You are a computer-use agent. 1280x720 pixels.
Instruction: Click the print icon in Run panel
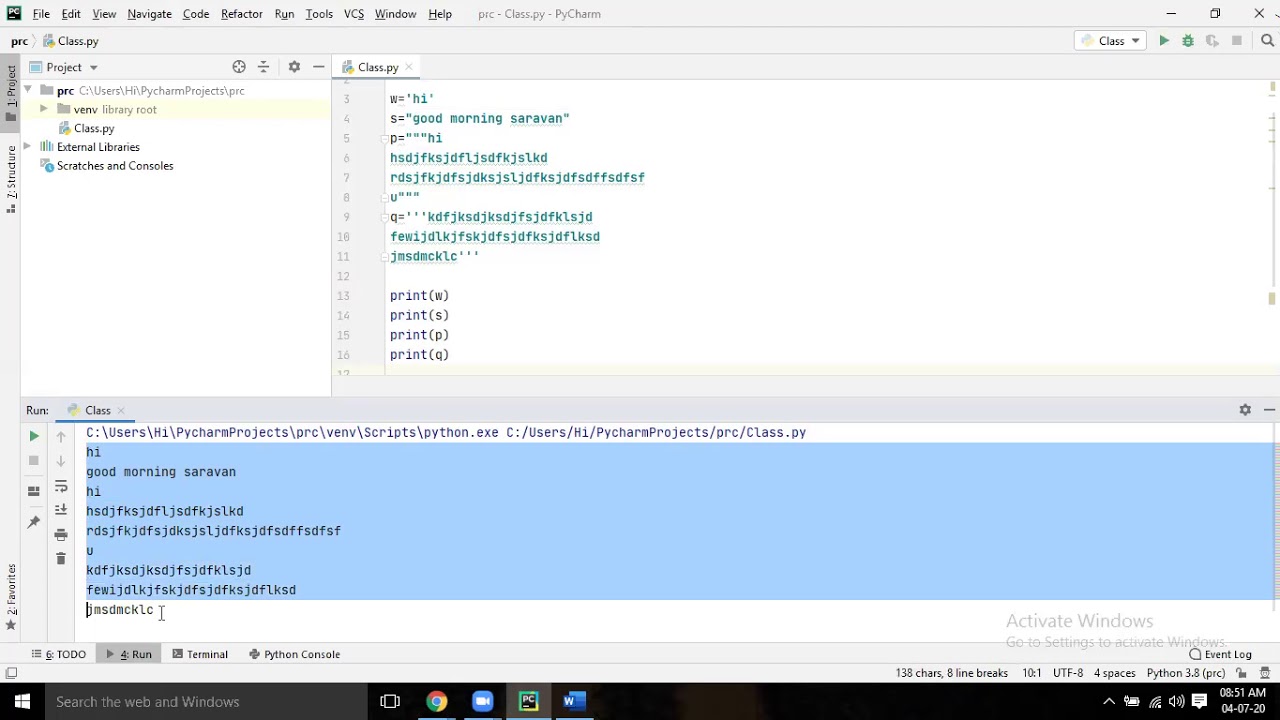61,534
